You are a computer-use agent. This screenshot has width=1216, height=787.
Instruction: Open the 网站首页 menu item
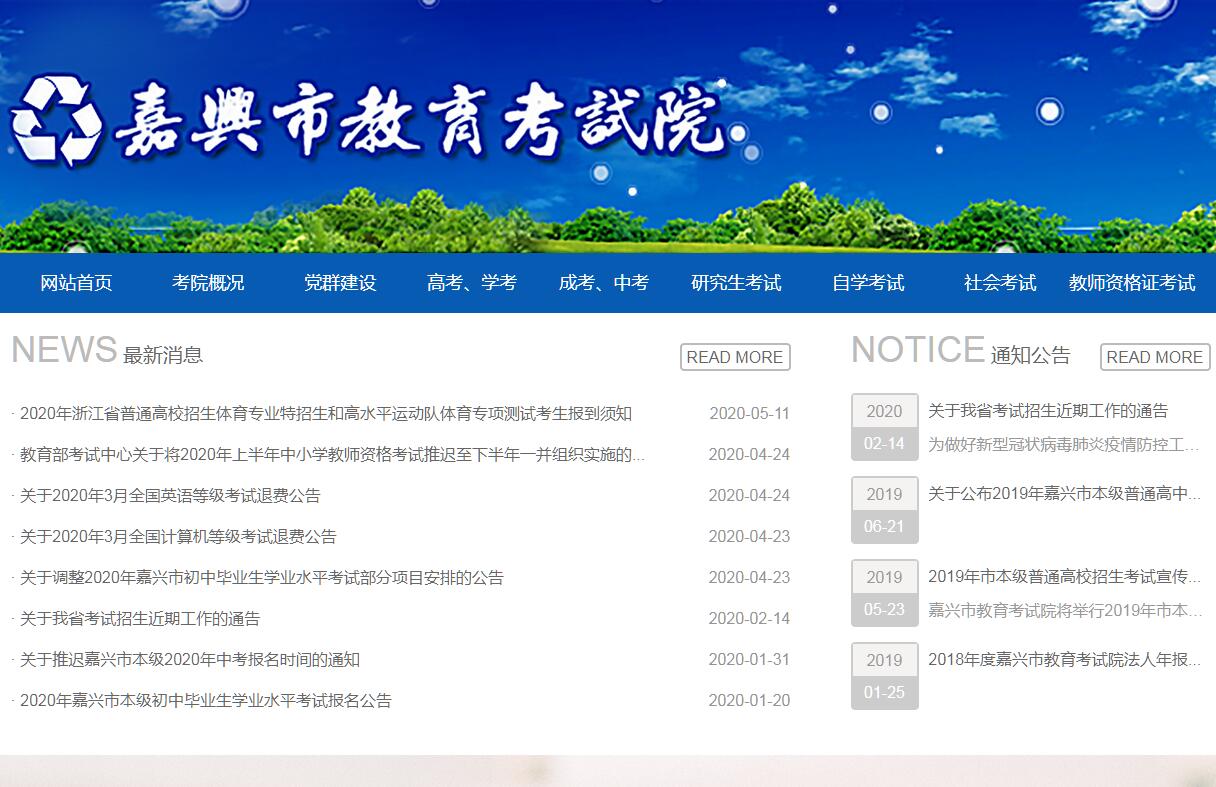pyautogui.click(x=76, y=283)
